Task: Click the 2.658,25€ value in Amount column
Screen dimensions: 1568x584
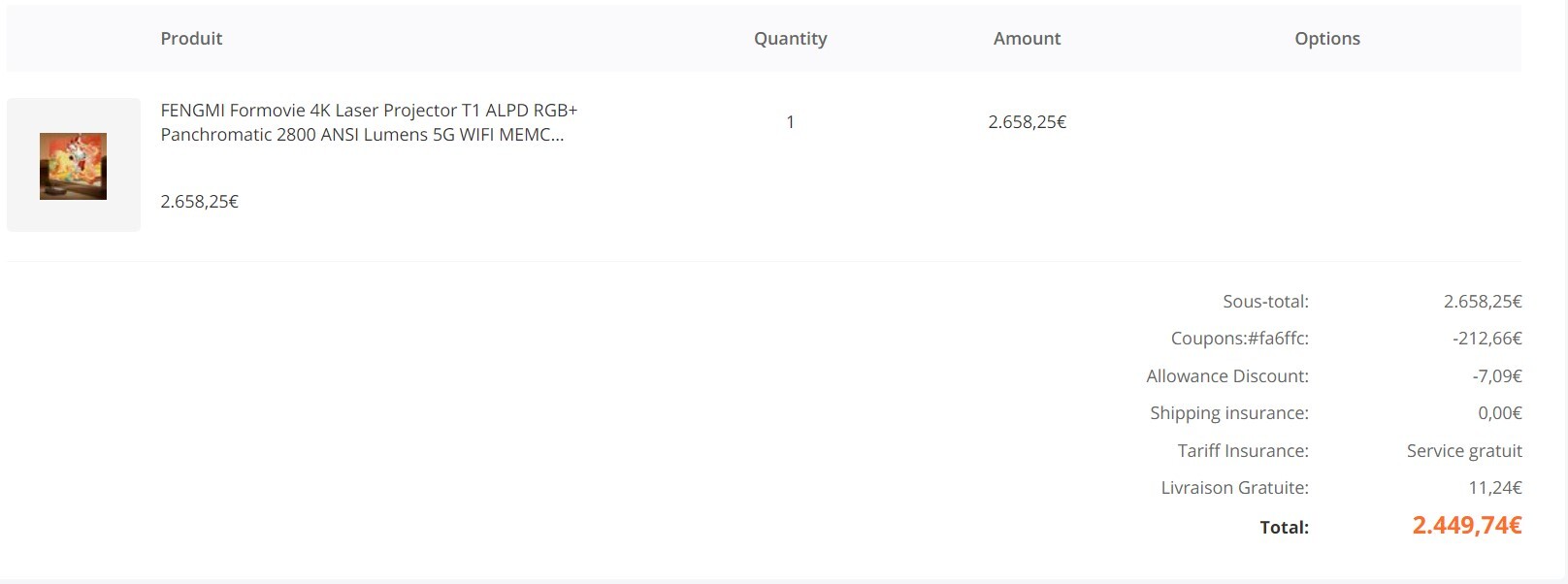Action: [1027, 122]
